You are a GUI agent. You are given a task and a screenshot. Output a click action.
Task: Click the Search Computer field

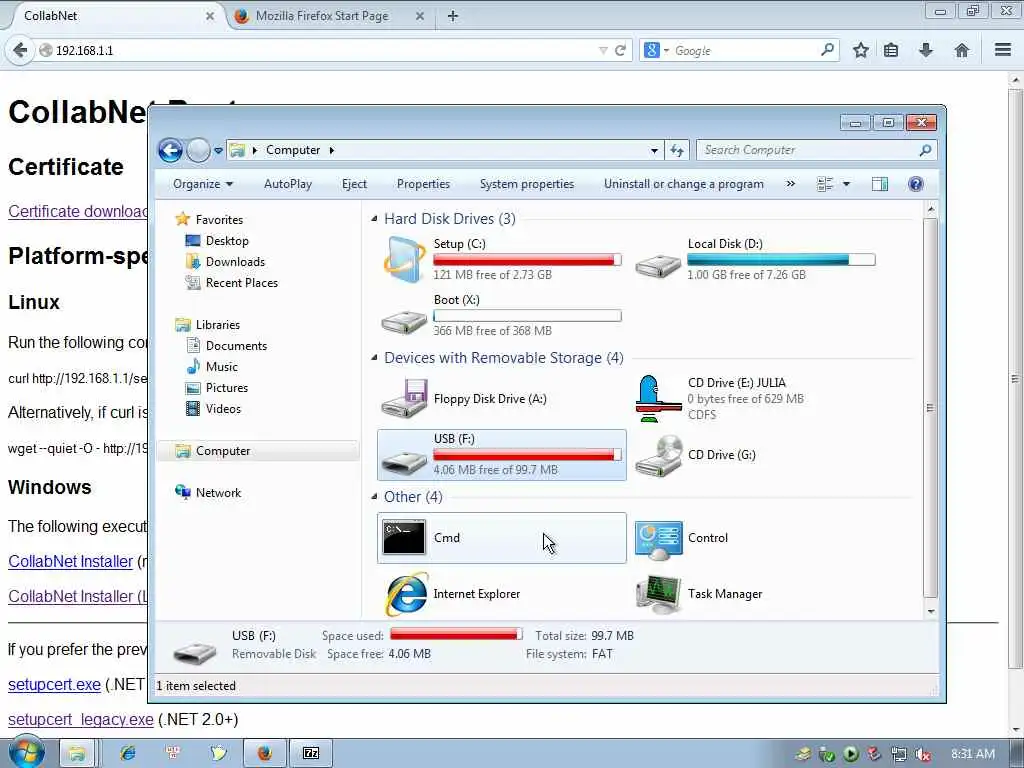pyautogui.click(x=816, y=150)
